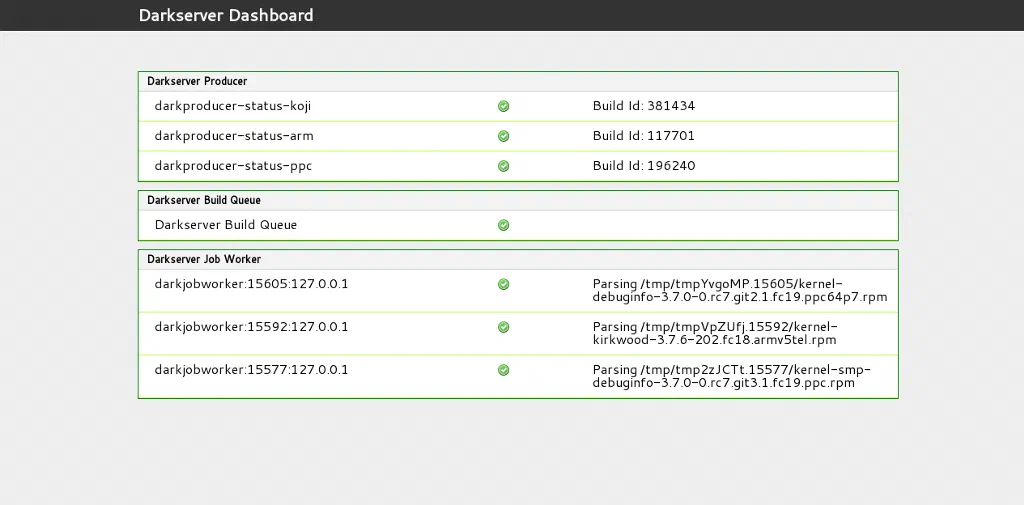Click the Darkserver Dashboard title
Viewport: 1024px width, 505px height.
226,15
